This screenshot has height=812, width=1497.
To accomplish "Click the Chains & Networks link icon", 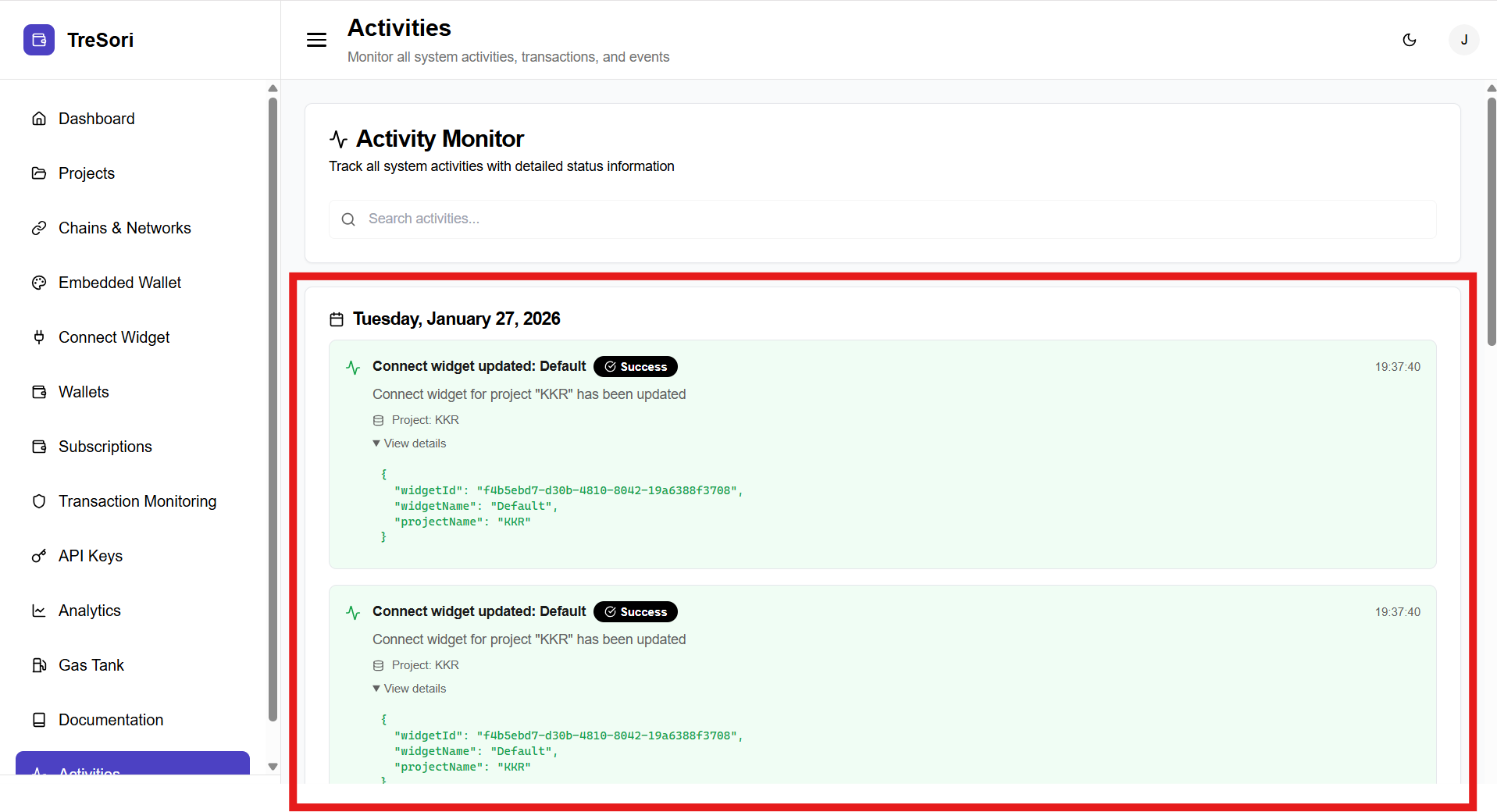I will pos(39,228).
